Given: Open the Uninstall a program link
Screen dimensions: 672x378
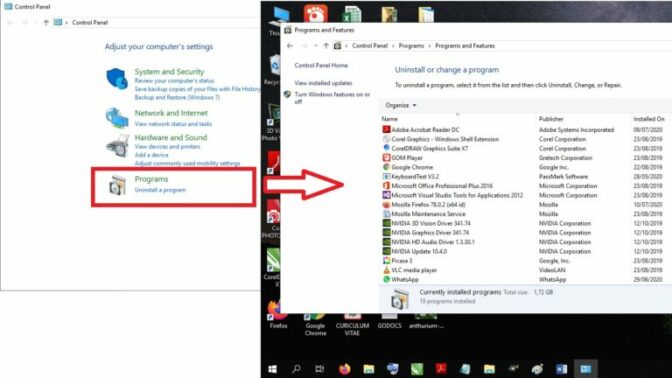Looking at the screenshot, I should (160, 190).
